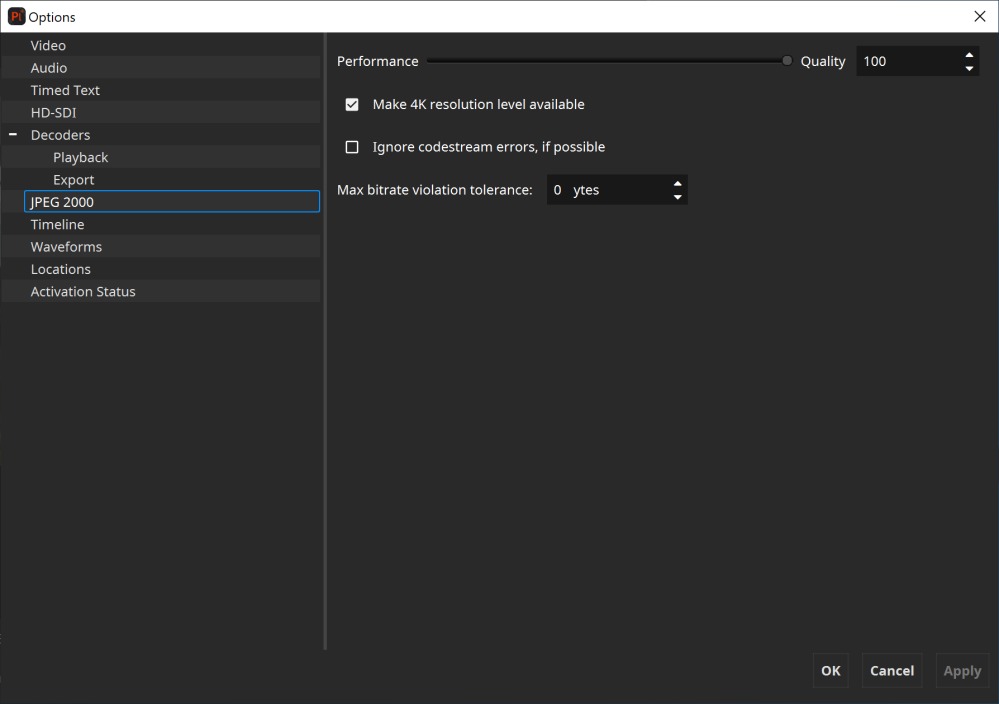Click Cancel to dismiss Options
The width and height of the screenshot is (999, 704).
tap(891, 671)
